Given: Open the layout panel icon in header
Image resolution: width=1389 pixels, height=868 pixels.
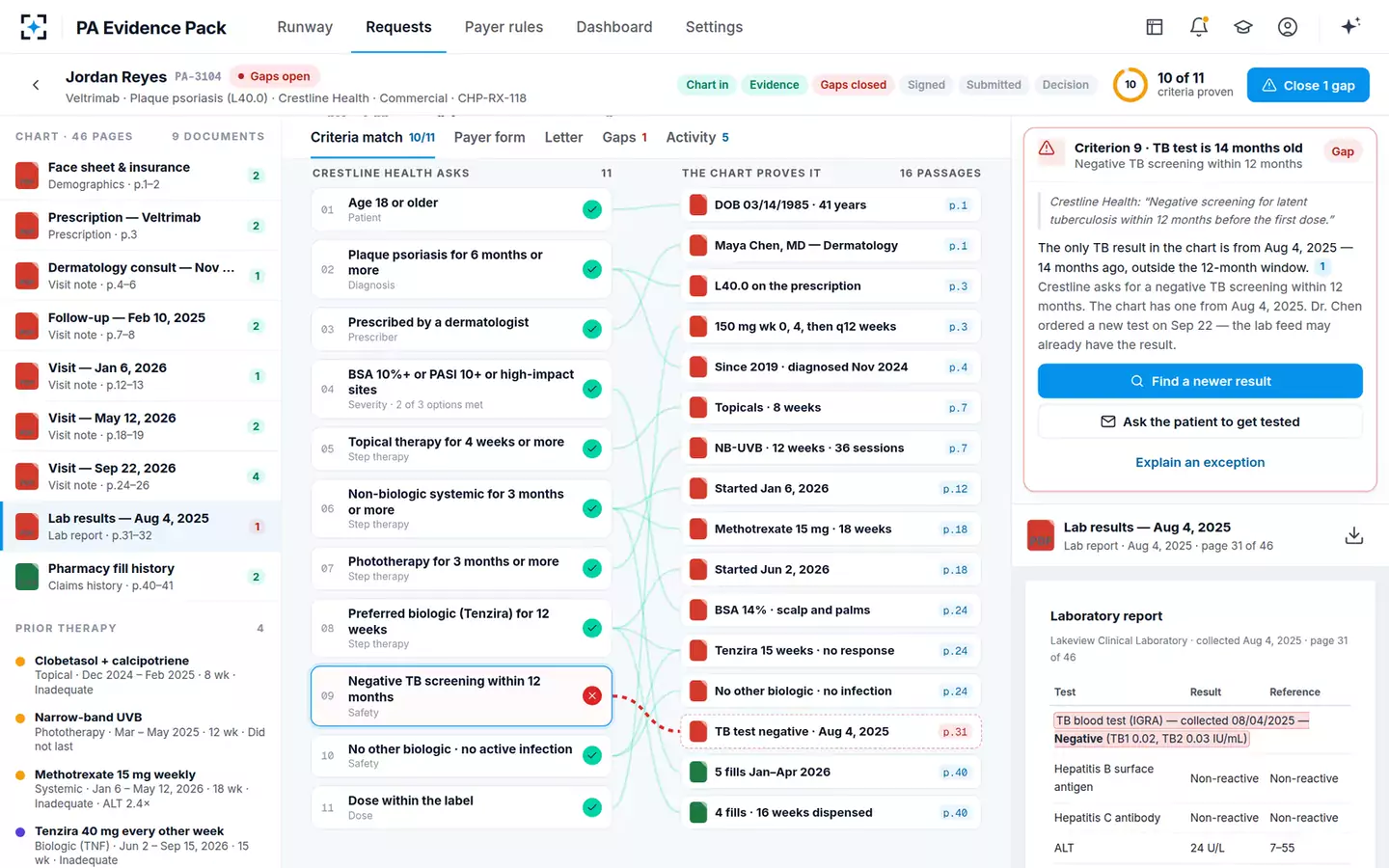Looking at the screenshot, I should [1155, 27].
